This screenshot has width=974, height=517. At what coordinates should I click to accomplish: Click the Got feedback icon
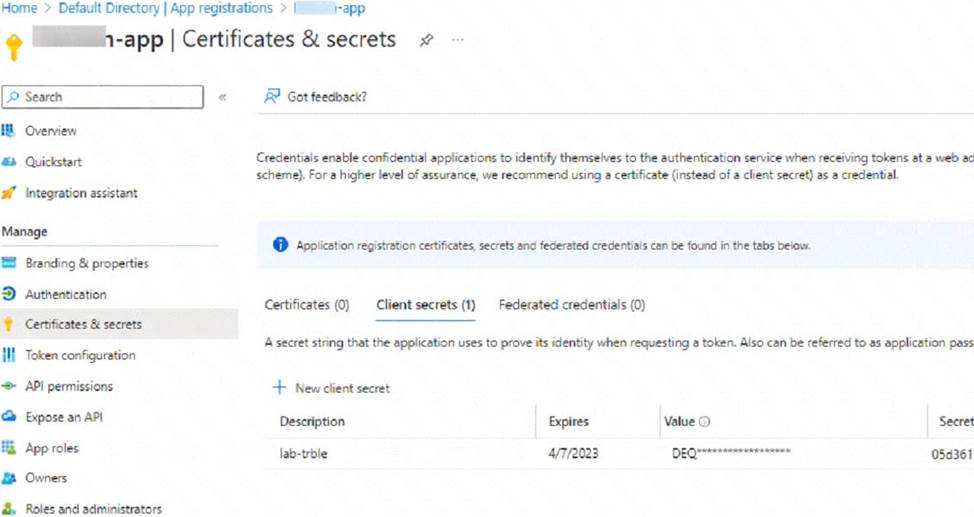pos(272,96)
